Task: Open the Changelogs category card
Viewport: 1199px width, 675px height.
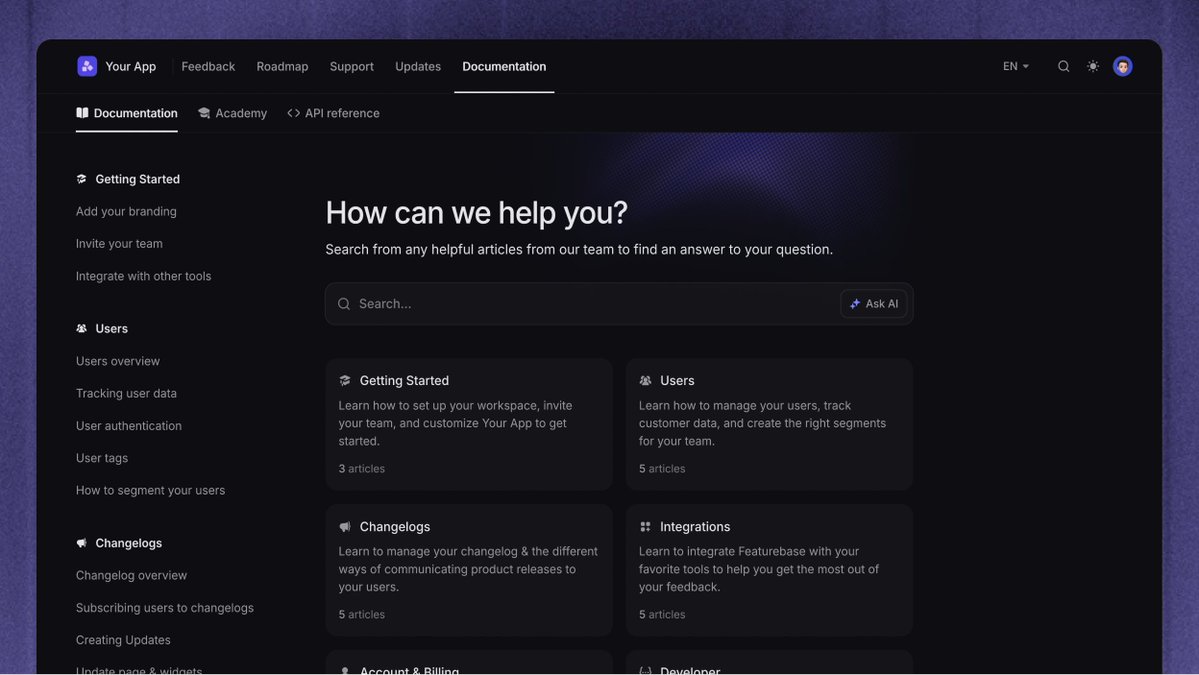Action: point(469,570)
